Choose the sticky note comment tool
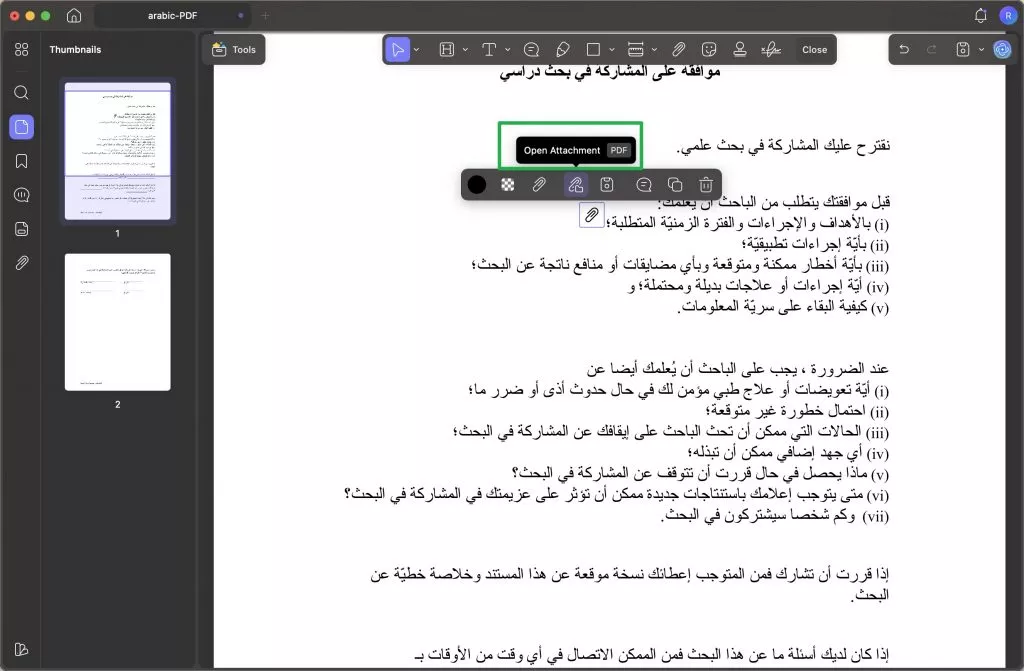The image size is (1024, 671). (532, 50)
